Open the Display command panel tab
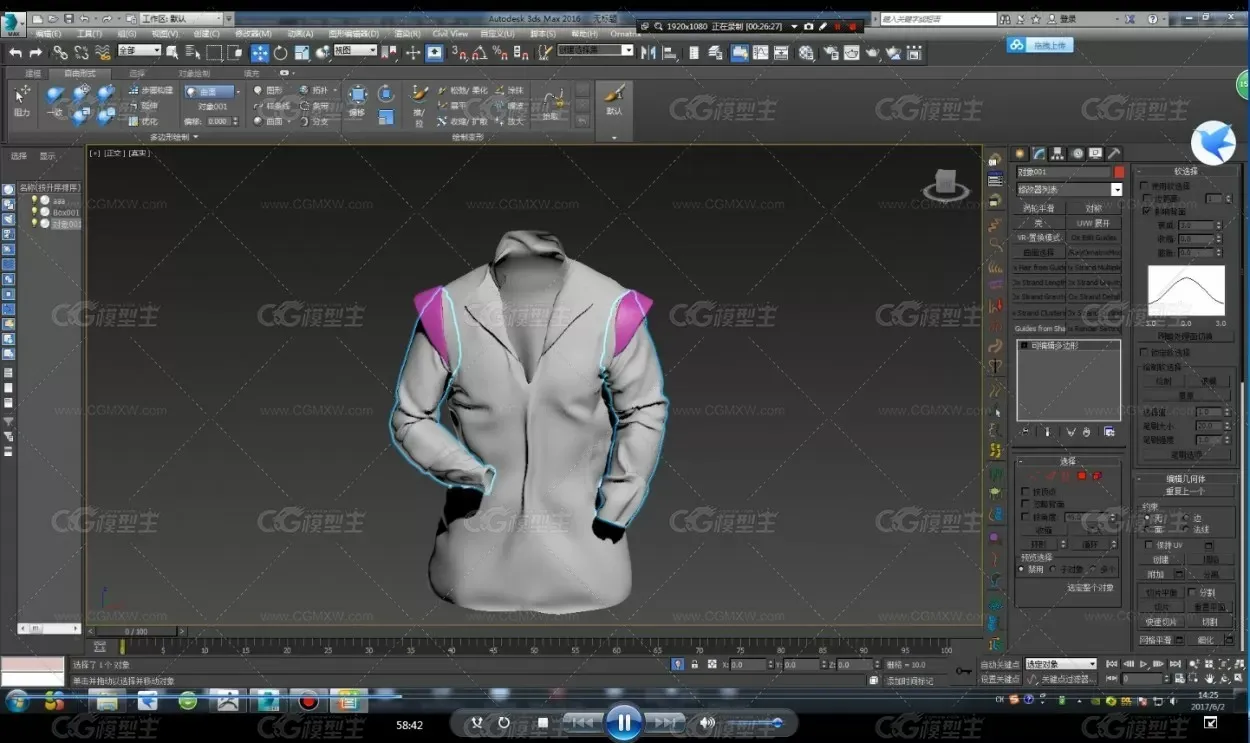 [1095, 153]
